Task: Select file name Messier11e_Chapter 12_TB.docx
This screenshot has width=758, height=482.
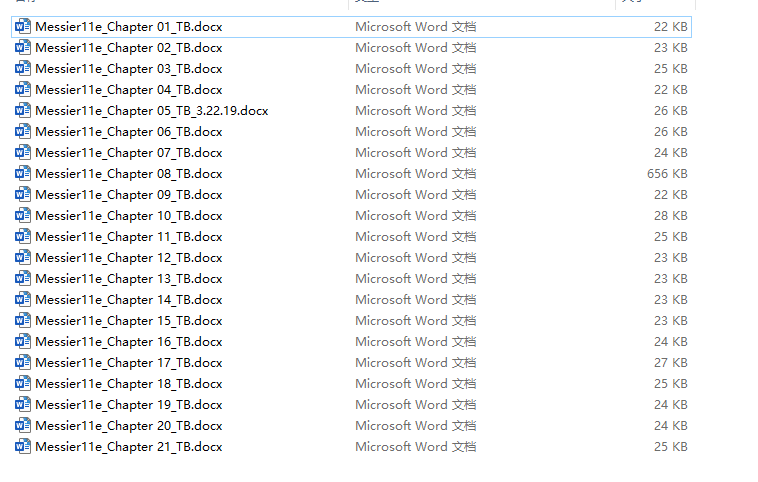Action: [x=129, y=258]
